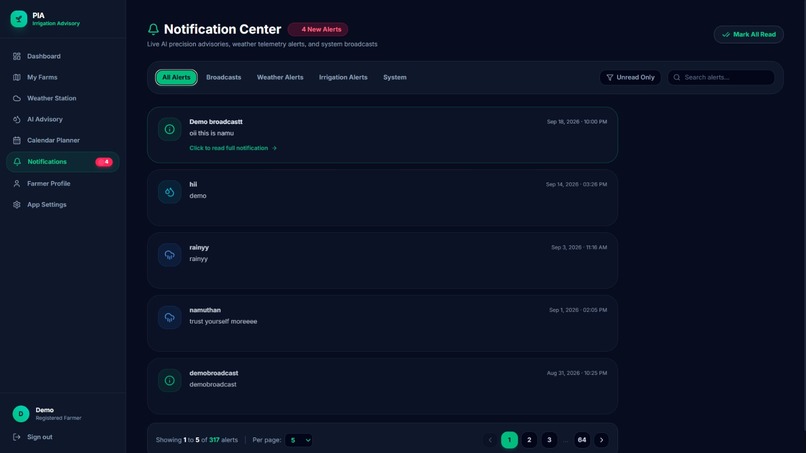
Task: Click the 317 alerts total count
Action: coord(214,440)
